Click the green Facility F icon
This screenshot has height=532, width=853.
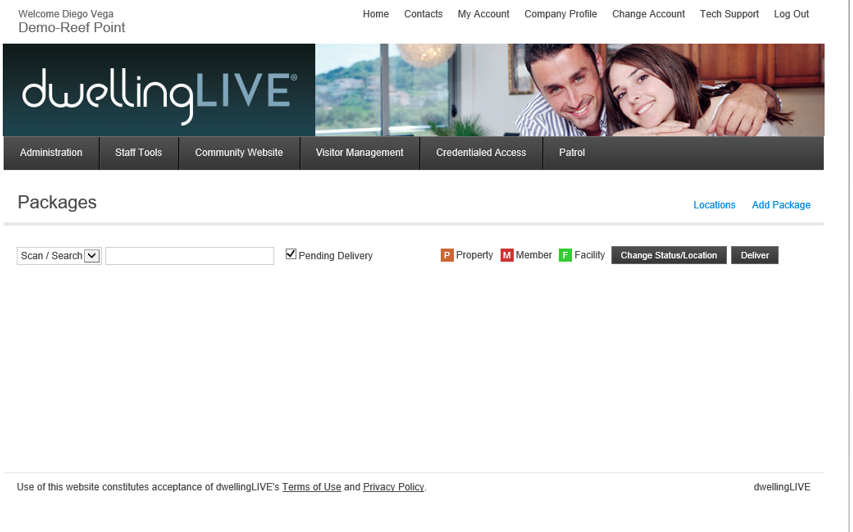(x=565, y=256)
